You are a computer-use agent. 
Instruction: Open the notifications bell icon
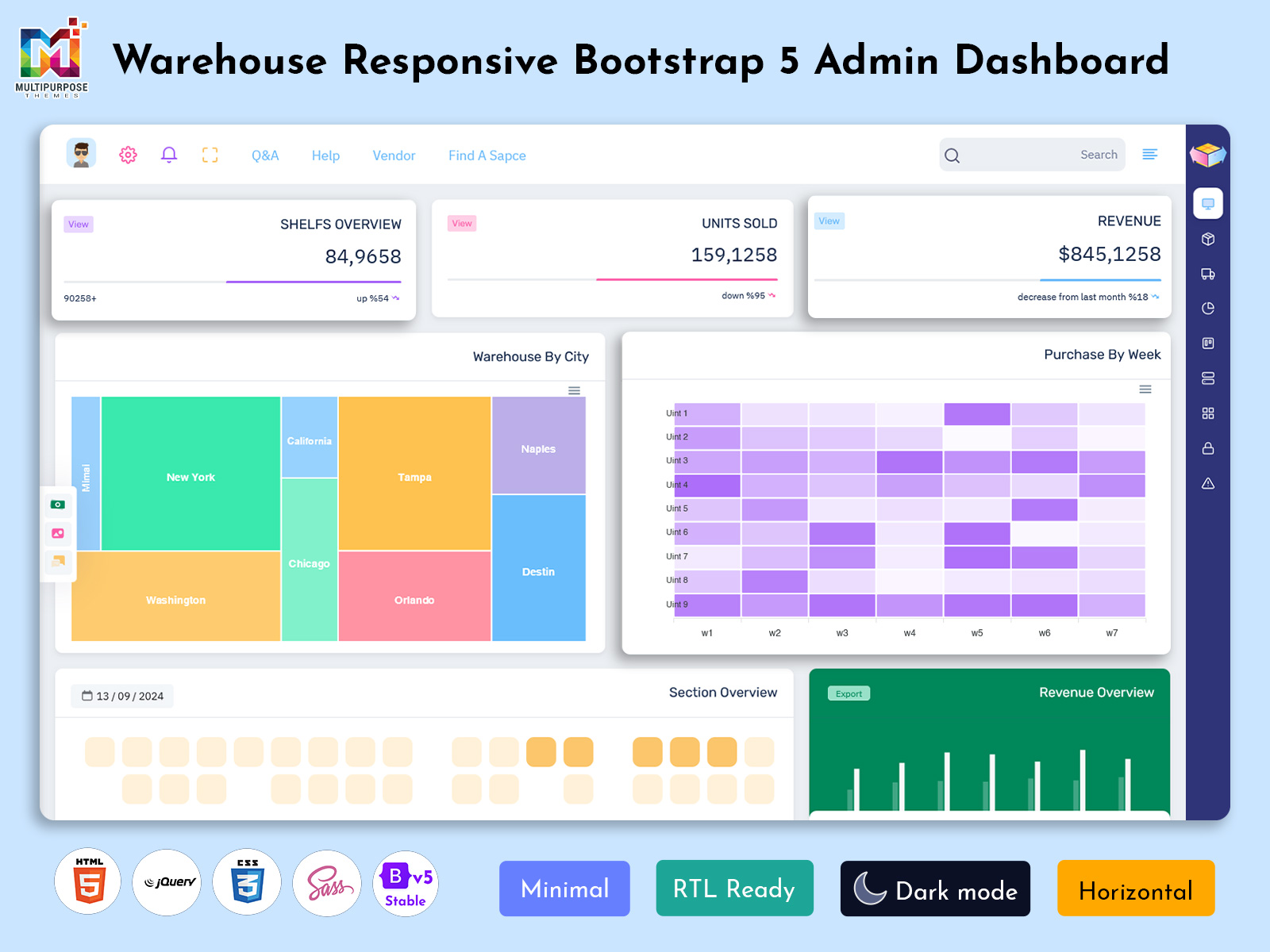click(168, 155)
